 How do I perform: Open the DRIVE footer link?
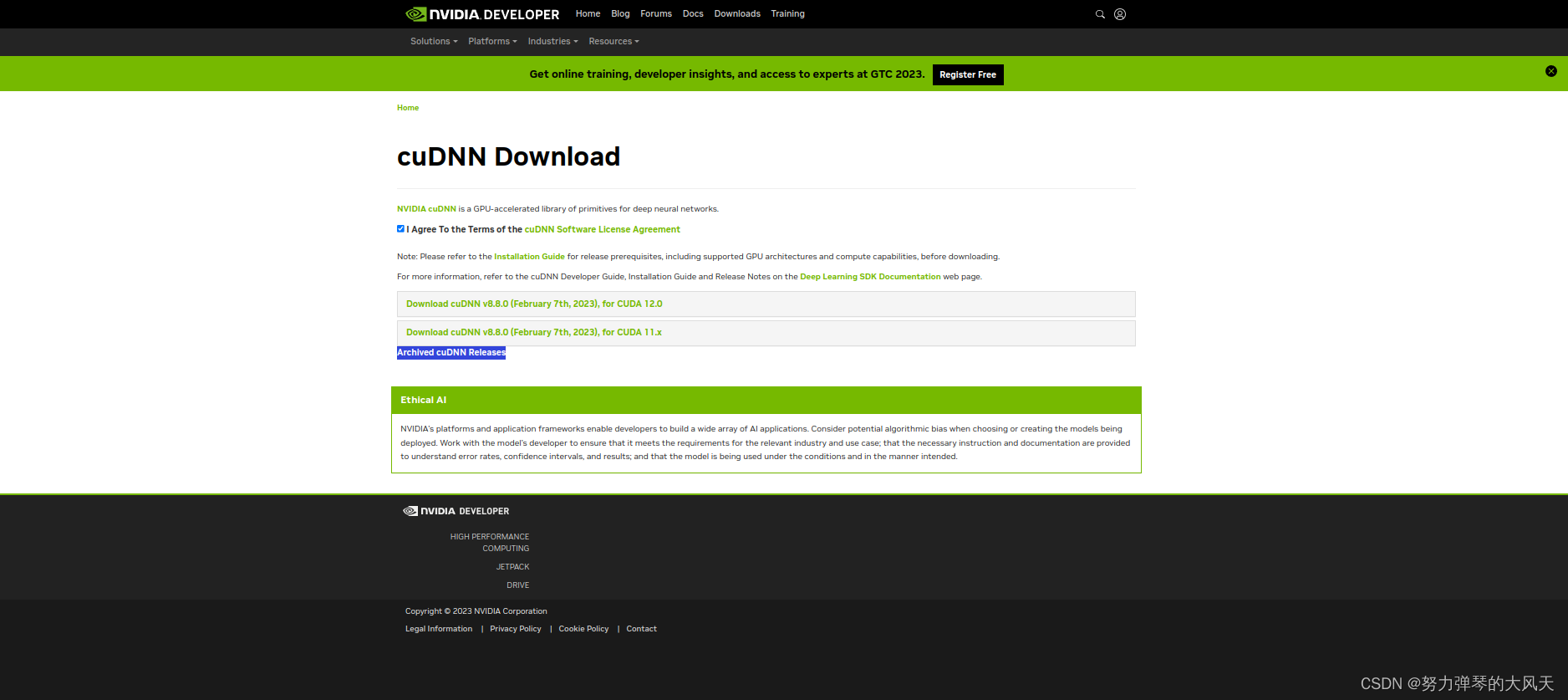(x=517, y=585)
